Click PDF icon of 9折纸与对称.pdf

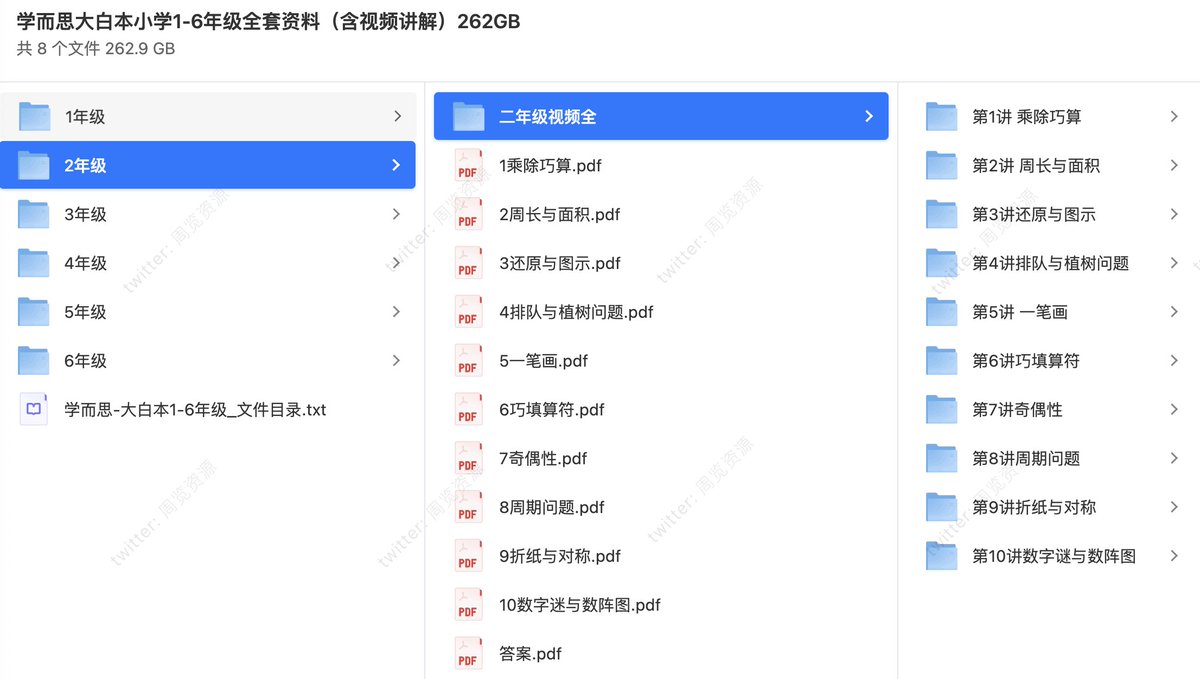[x=468, y=556]
